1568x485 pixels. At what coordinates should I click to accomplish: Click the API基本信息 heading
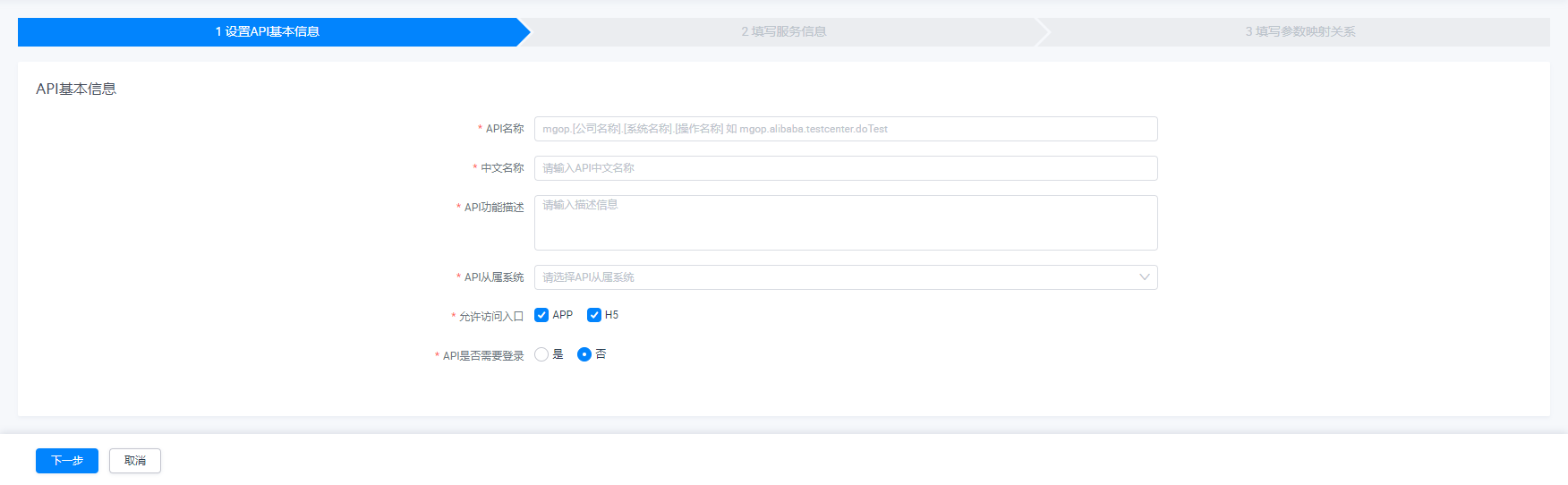76,89
